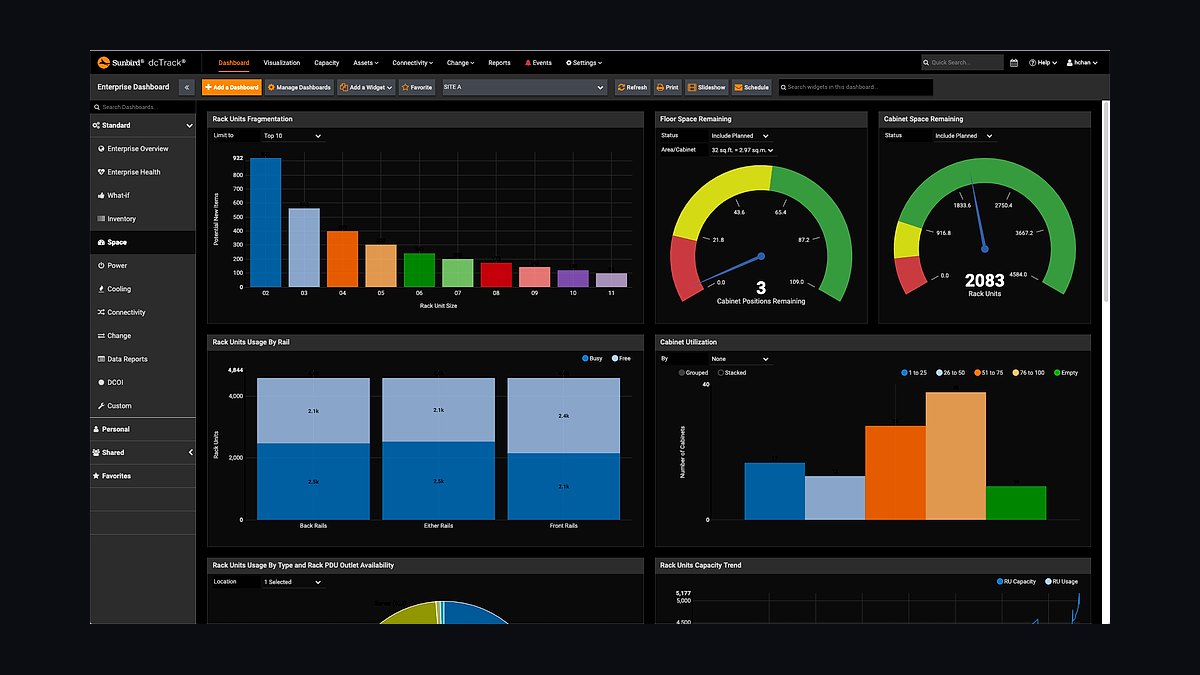The height and width of the screenshot is (675, 1200).
Task: Open Events with alert bell
Action: [538, 62]
